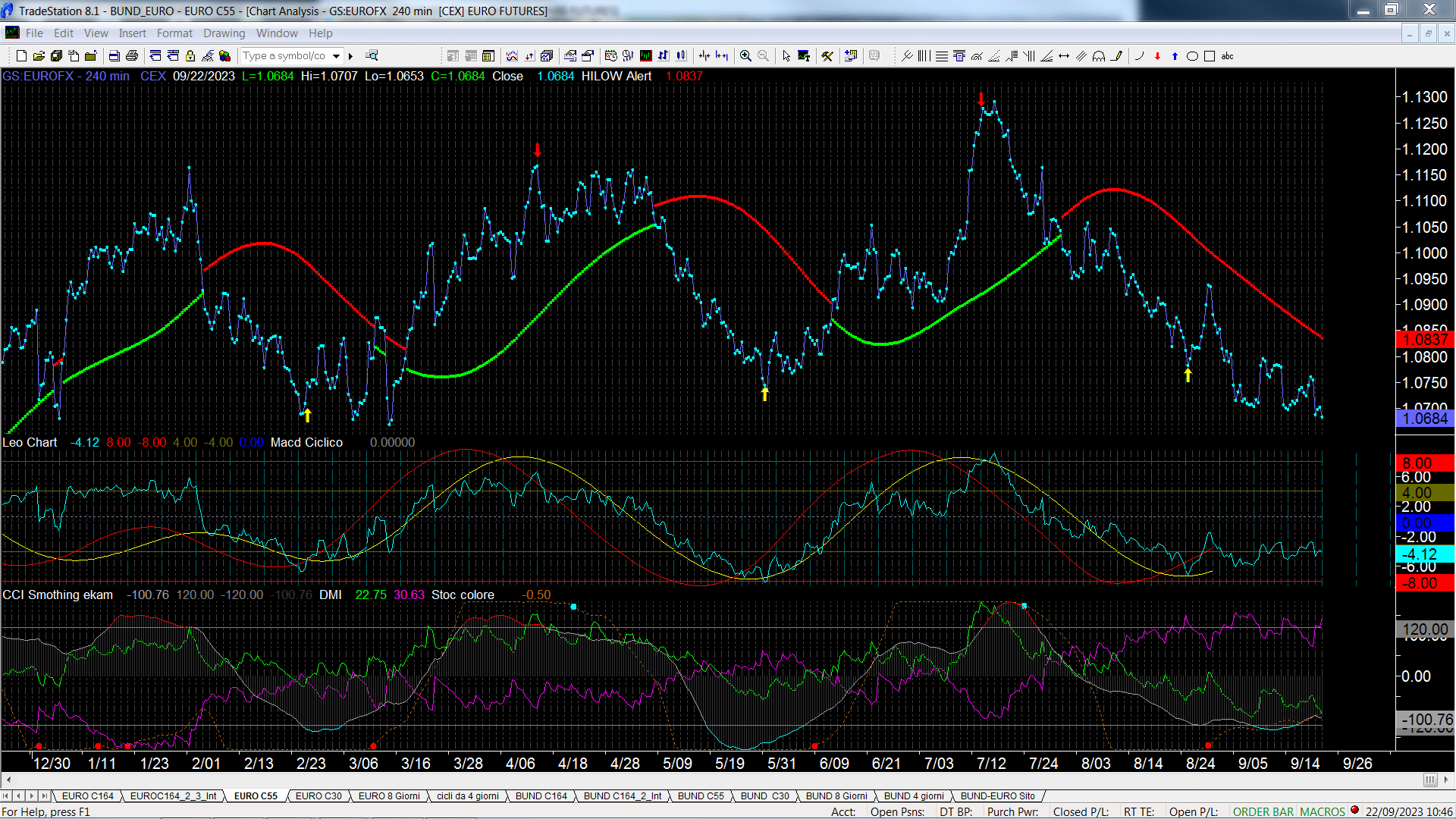Select the Gann fan angle tool
Screen dimensions: 1456x819
coord(1046,55)
